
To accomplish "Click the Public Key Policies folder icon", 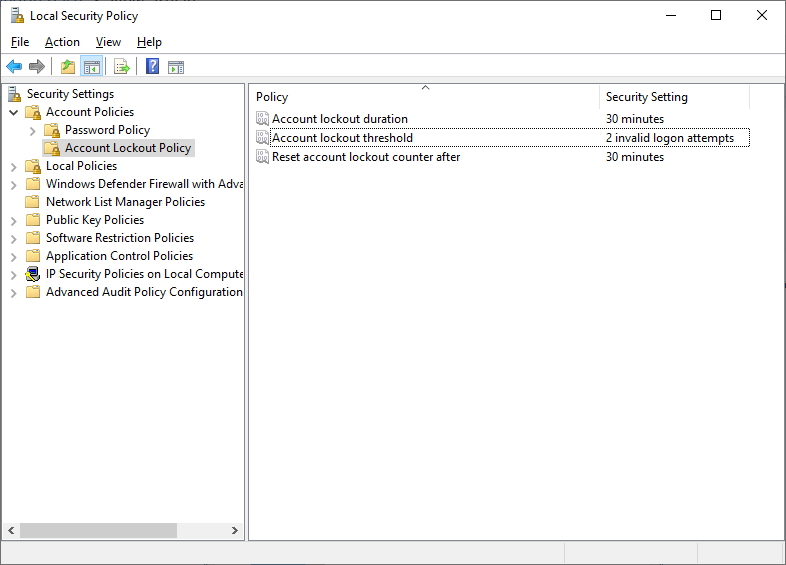I will tap(33, 220).
